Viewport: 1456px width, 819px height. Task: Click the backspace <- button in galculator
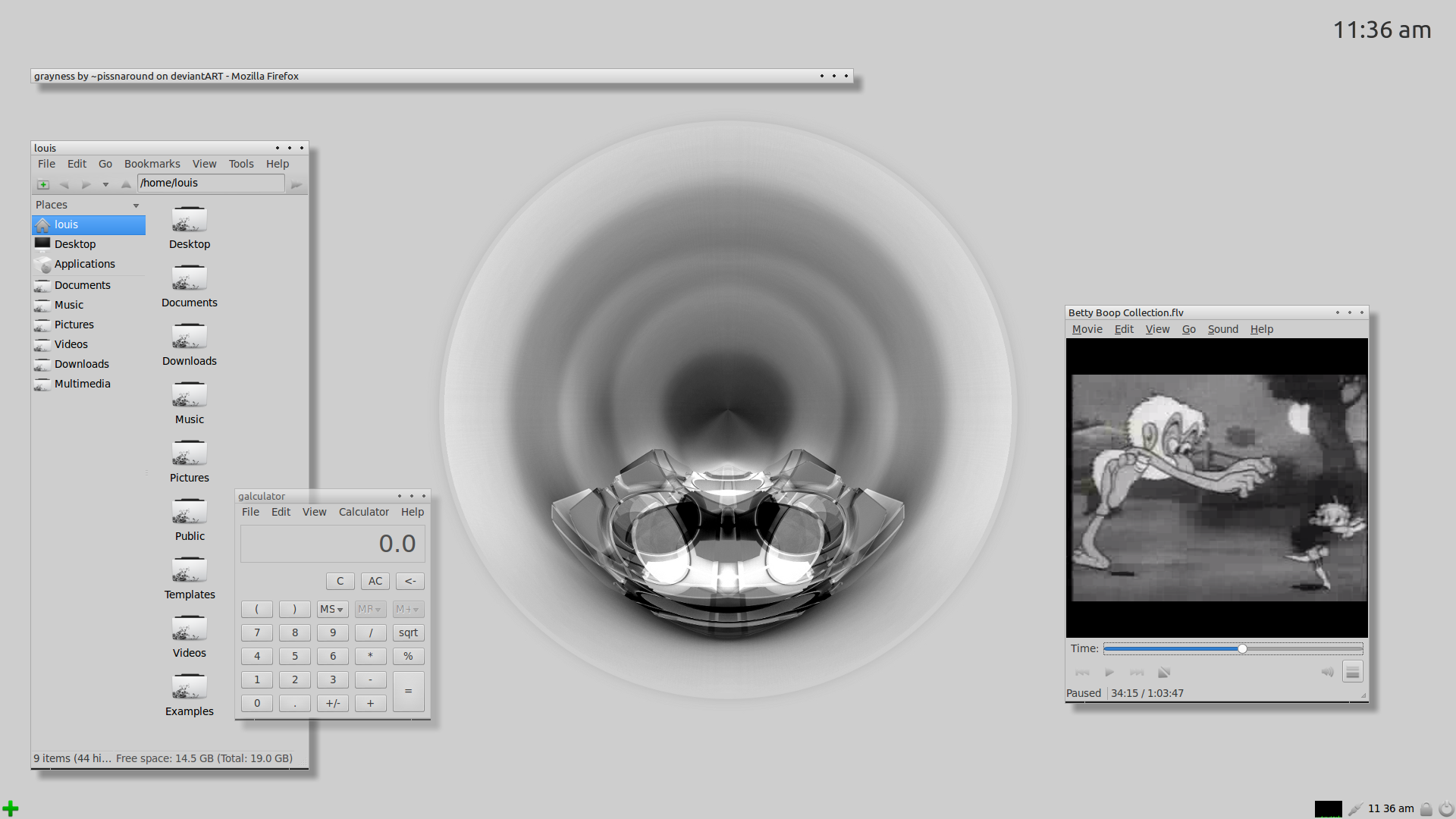point(410,581)
